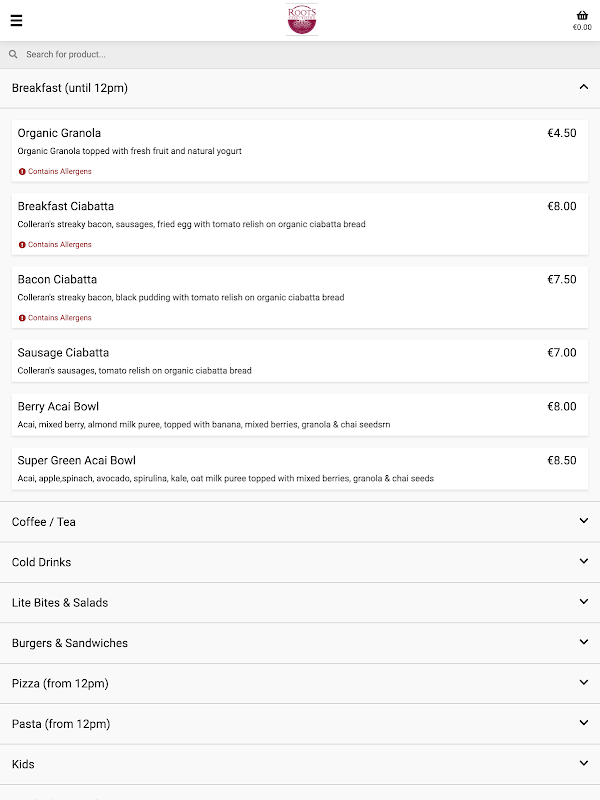Collapse the Breakfast section
Screen dimensions: 600x800
[584, 88]
